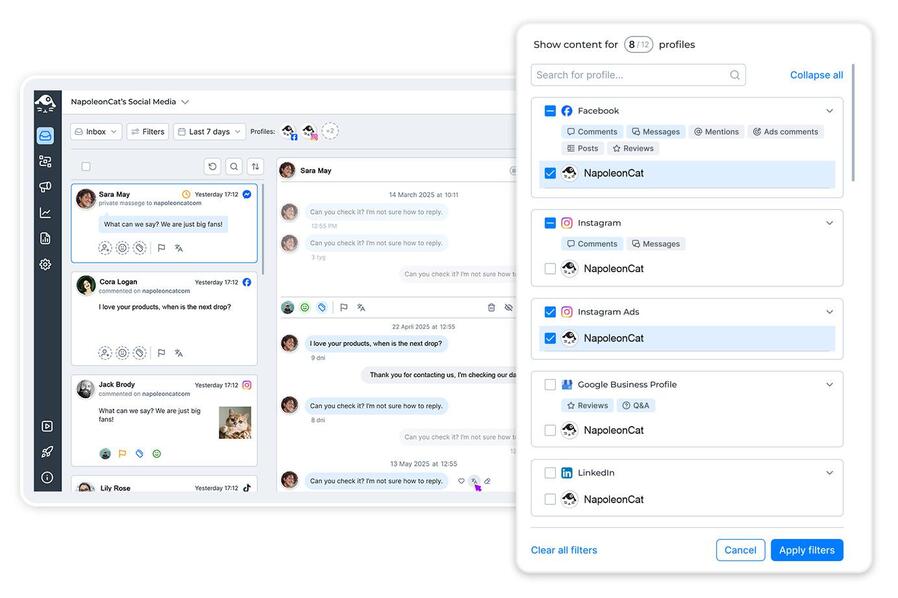Click the NapoleonCat logo in the sidebar
The width and height of the screenshot is (898, 598).
click(46, 104)
